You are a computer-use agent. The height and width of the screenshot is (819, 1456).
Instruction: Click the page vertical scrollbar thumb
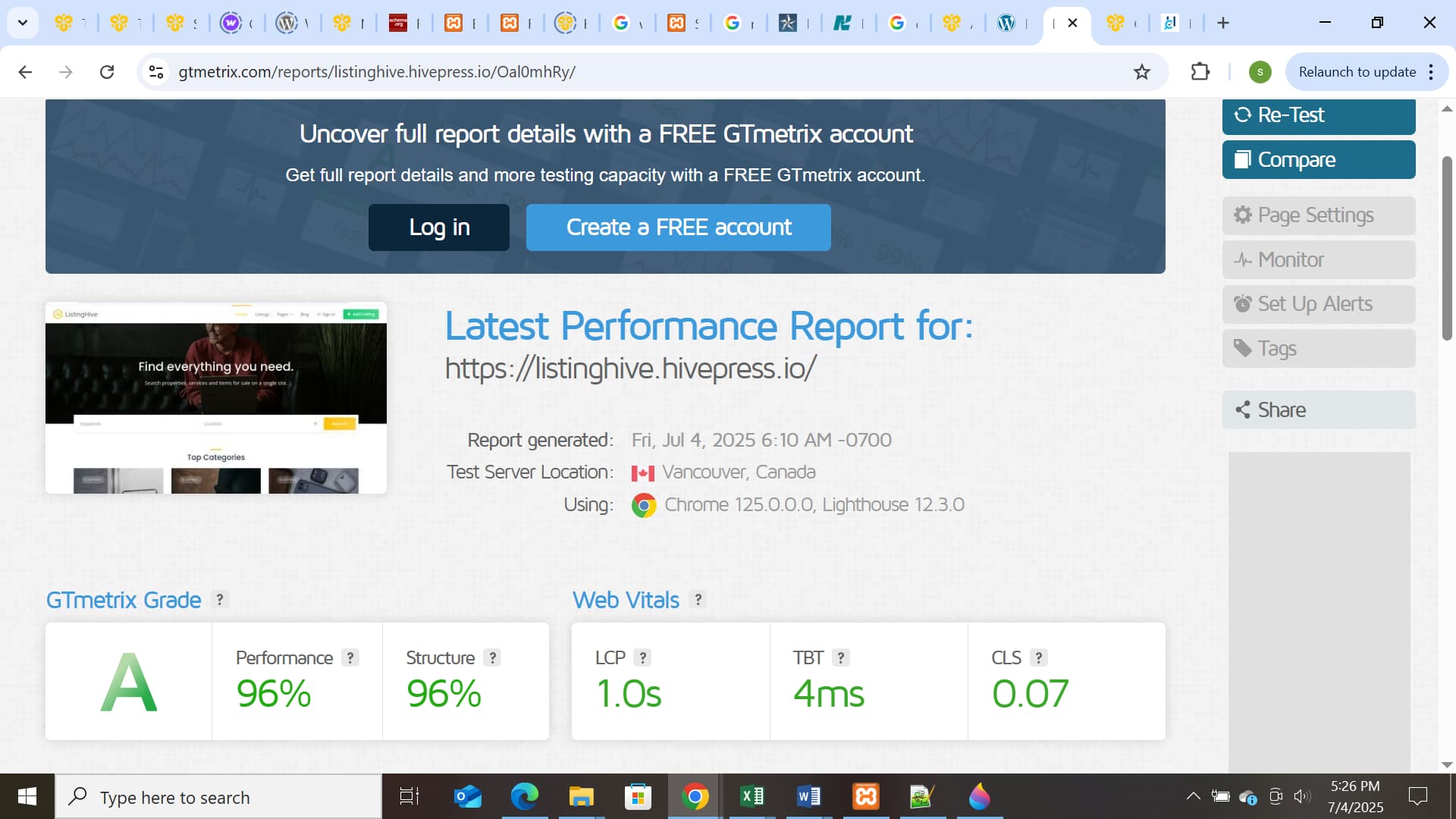[x=1447, y=248]
